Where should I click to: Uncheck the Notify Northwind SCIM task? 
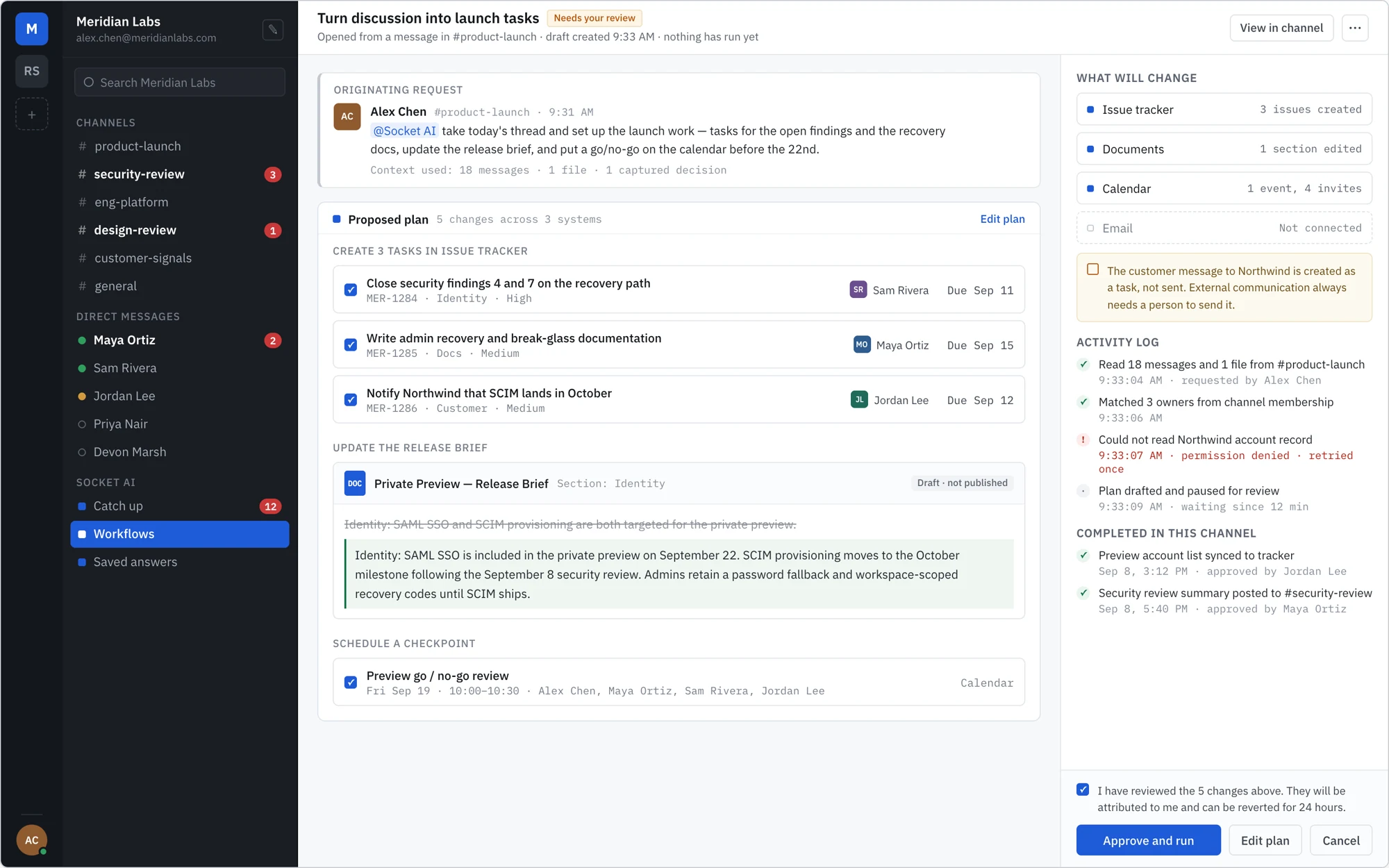point(351,400)
